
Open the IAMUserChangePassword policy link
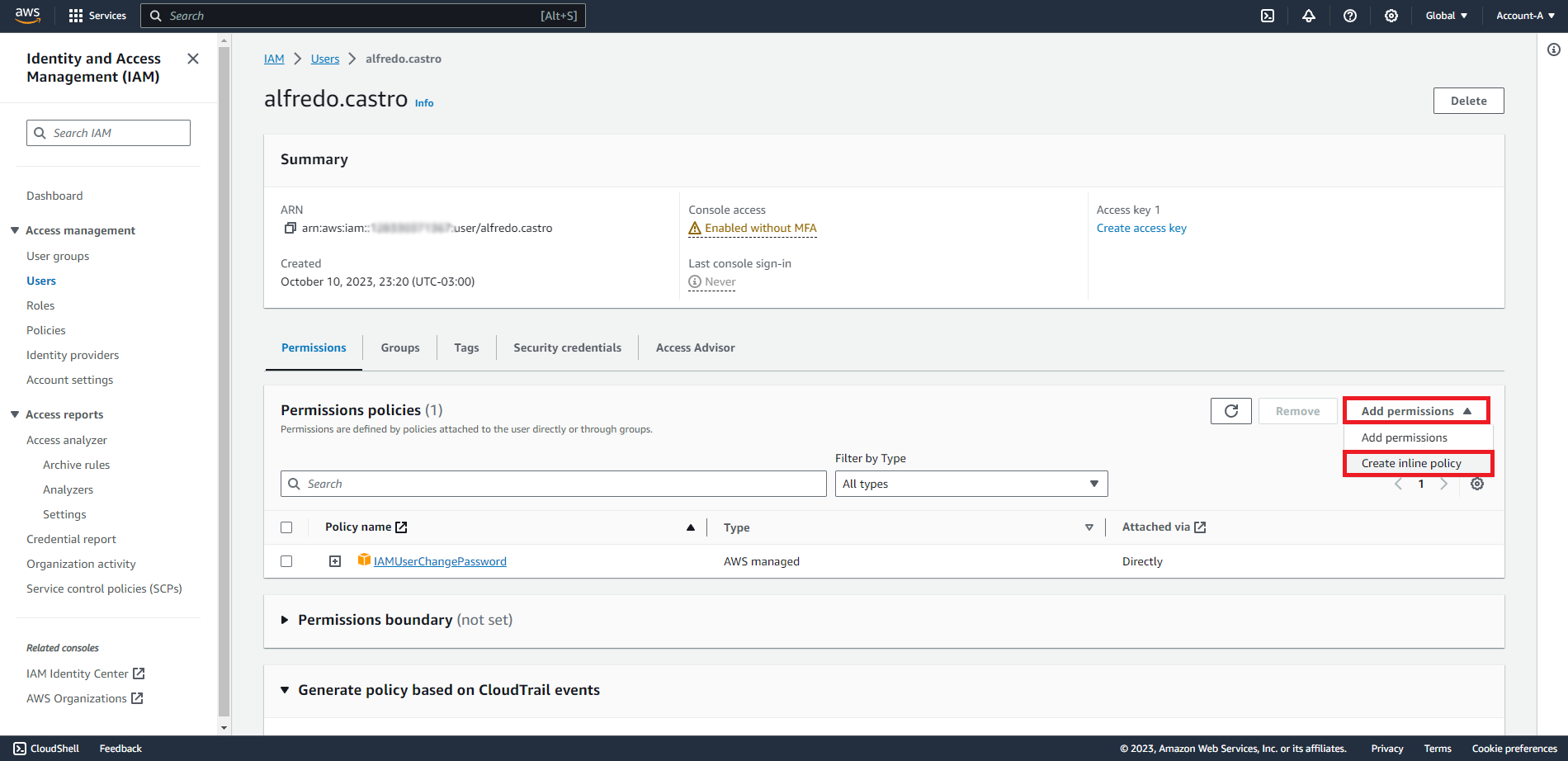[x=440, y=561]
